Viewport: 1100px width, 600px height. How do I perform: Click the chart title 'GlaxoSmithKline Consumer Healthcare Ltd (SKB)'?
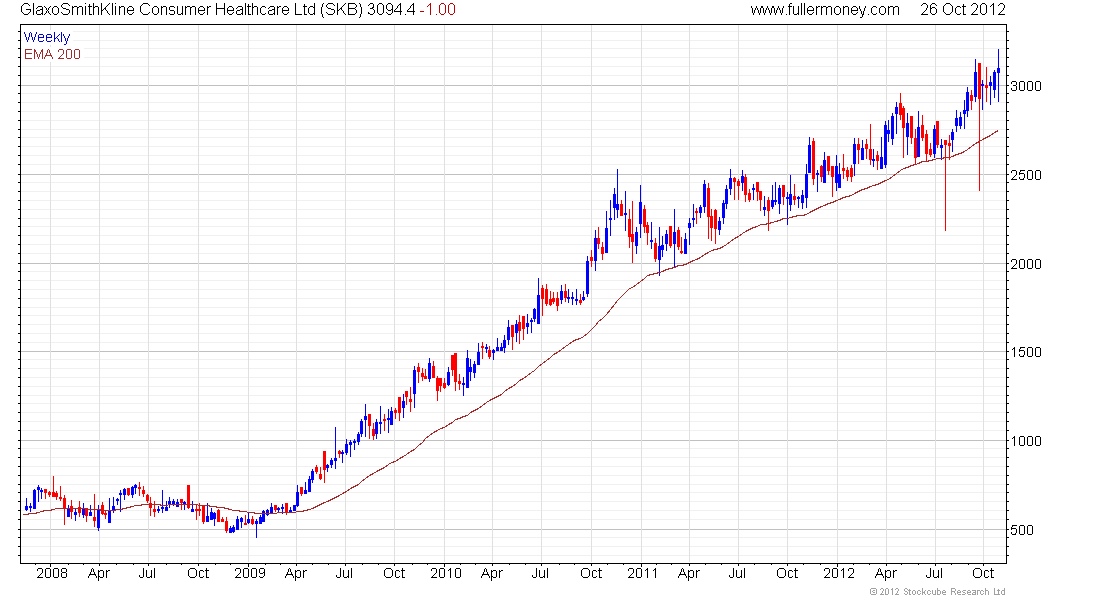pyautogui.click(x=192, y=10)
